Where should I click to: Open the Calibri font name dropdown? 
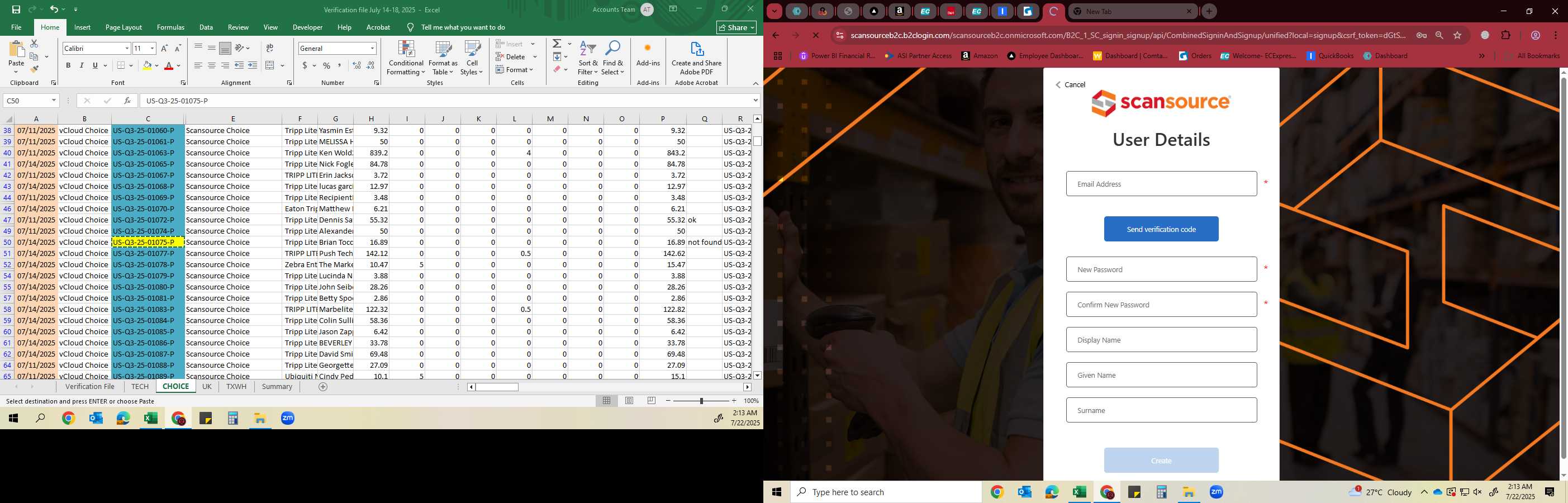127,48
